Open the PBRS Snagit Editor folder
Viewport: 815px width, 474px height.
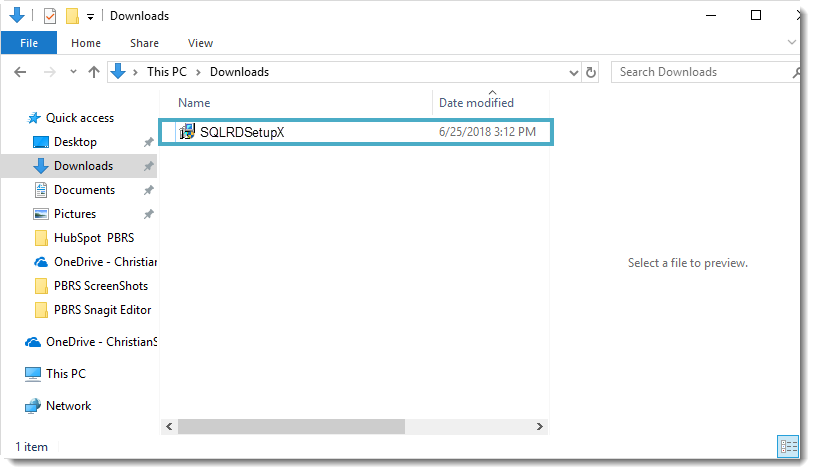[x=102, y=310]
